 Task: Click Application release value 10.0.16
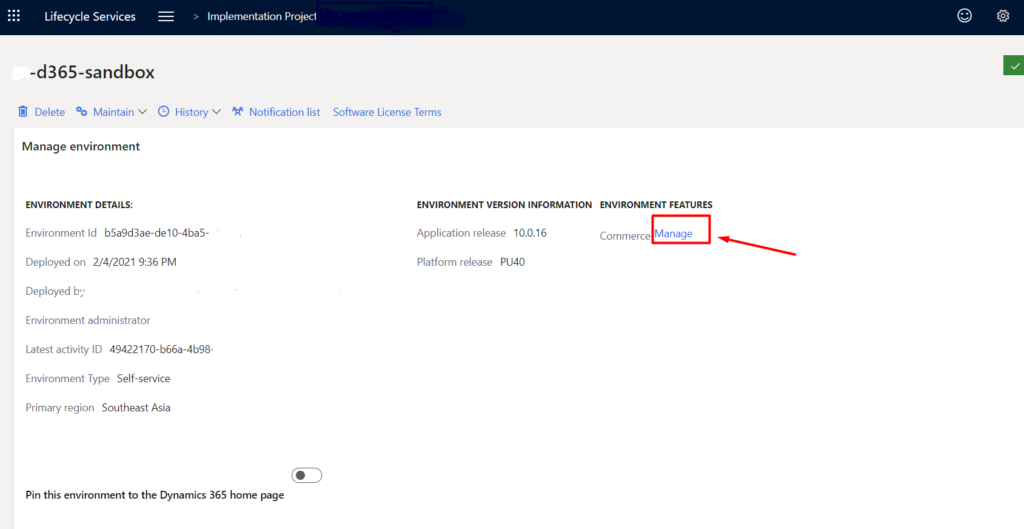pyautogui.click(x=530, y=232)
